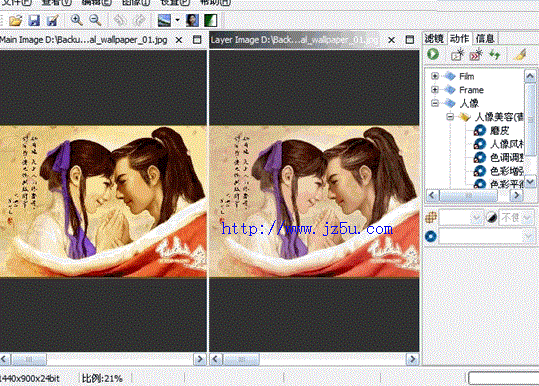Click the Layer Image pane's scroll right arrow
Image resolution: width=539 pixels, height=386 pixels.
click(x=412, y=360)
